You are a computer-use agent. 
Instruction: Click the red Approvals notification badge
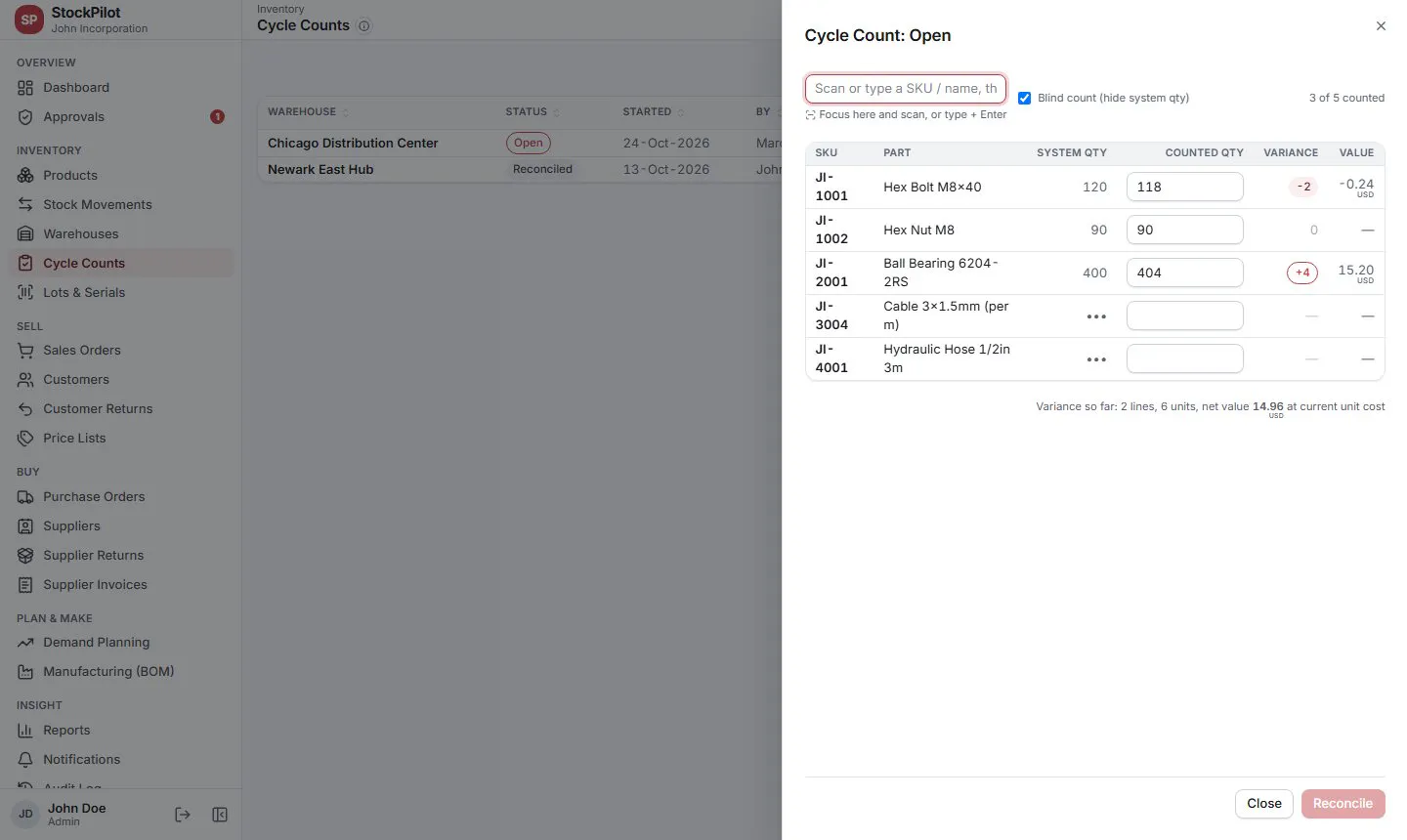[217, 116]
